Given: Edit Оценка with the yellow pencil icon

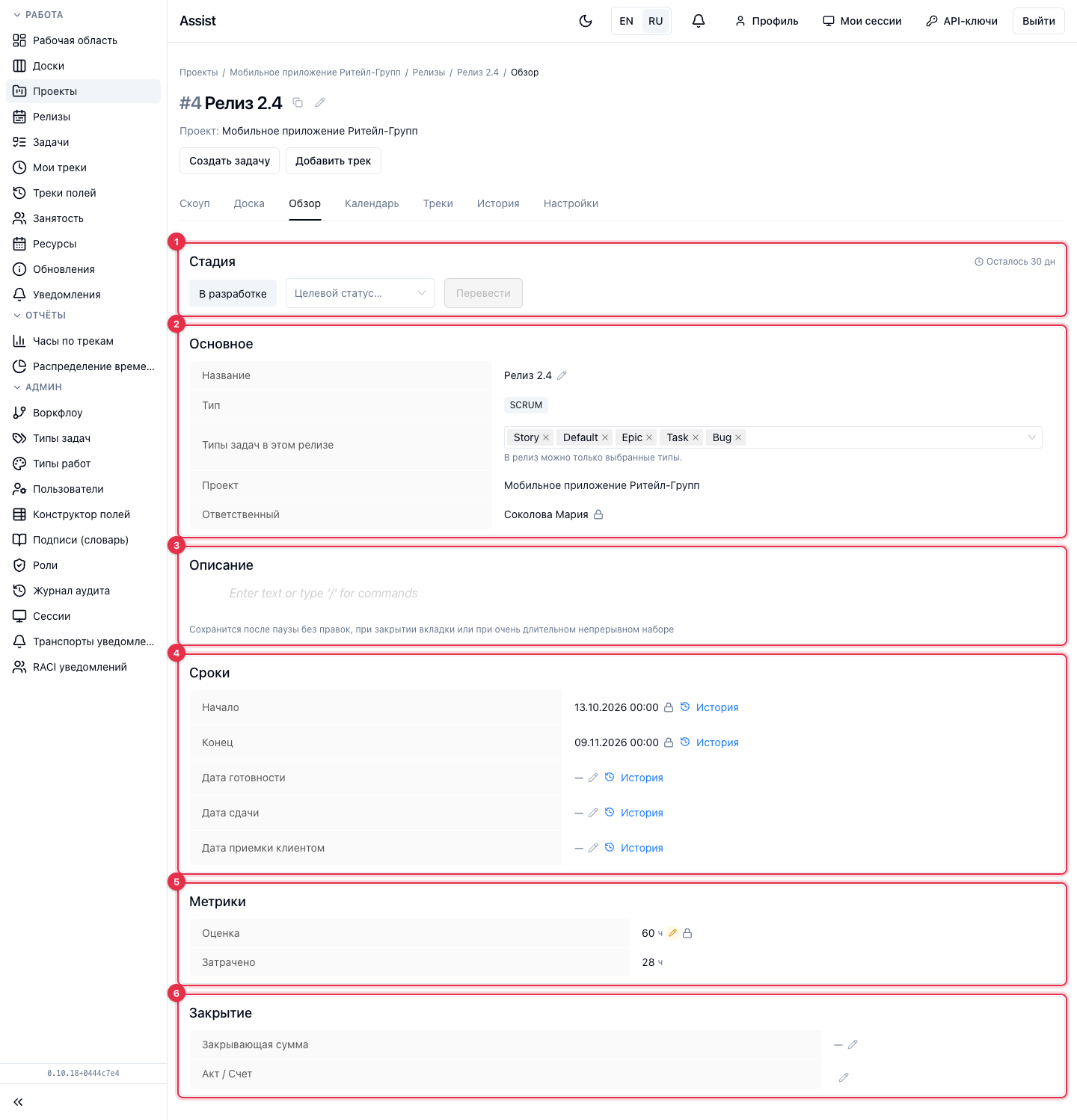Looking at the screenshot, I should [672, 933].
